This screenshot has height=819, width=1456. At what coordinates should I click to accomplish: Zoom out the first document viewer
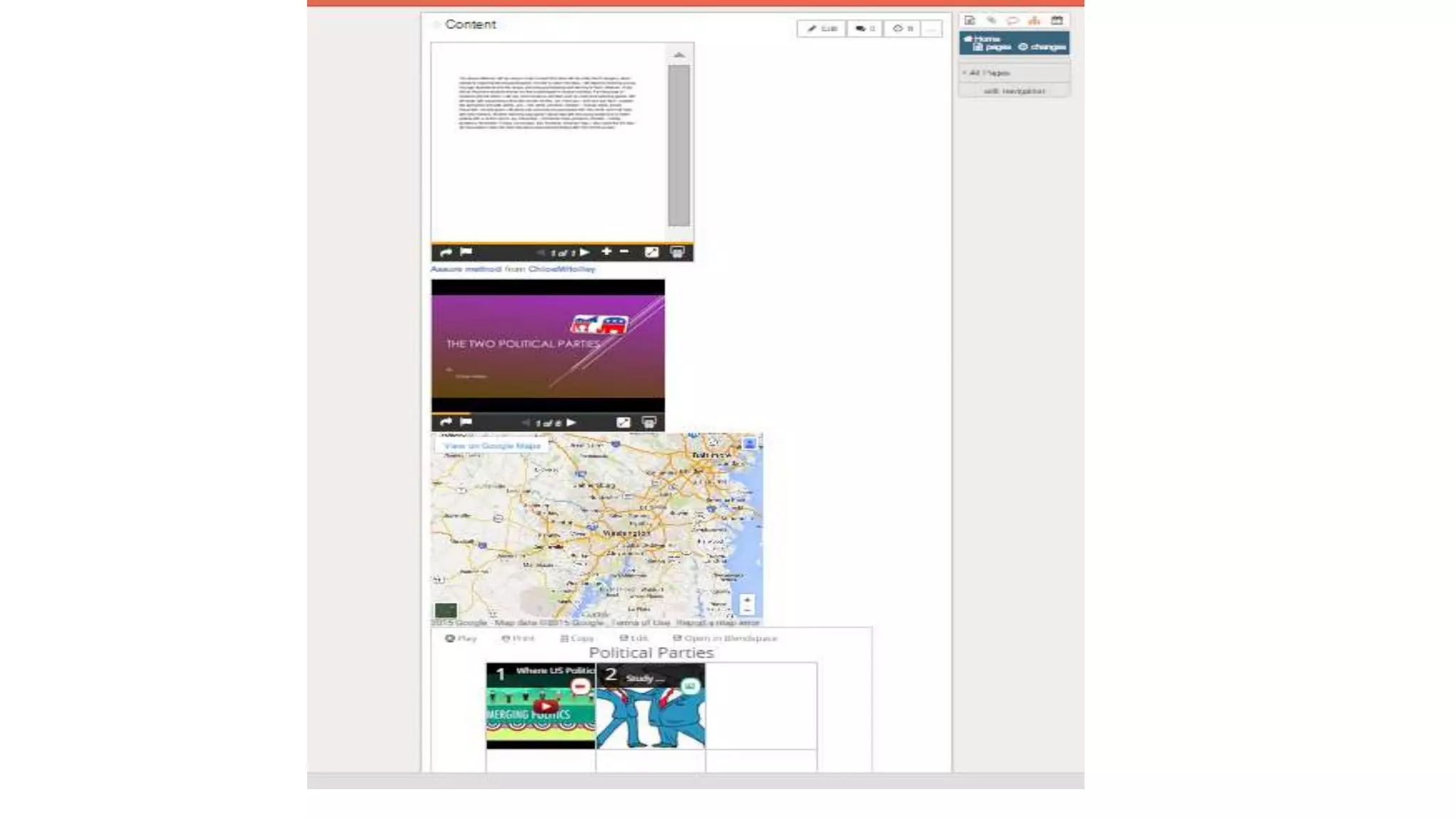[x=624, y=252]
